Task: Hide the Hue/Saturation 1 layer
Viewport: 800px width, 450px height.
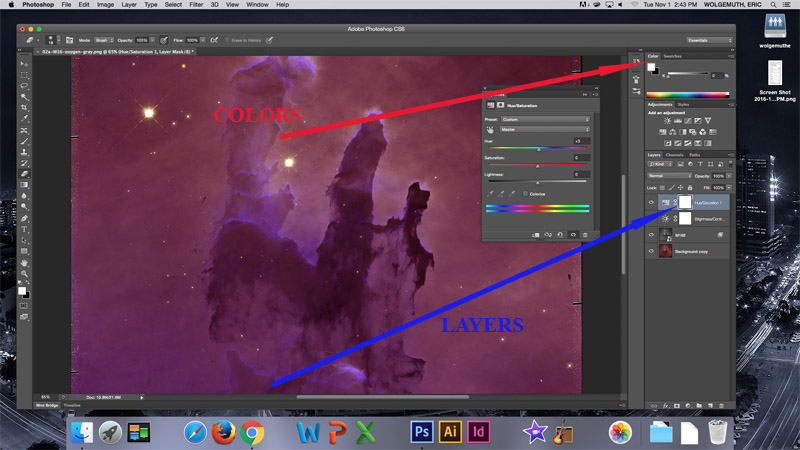Action: (651, 202)
